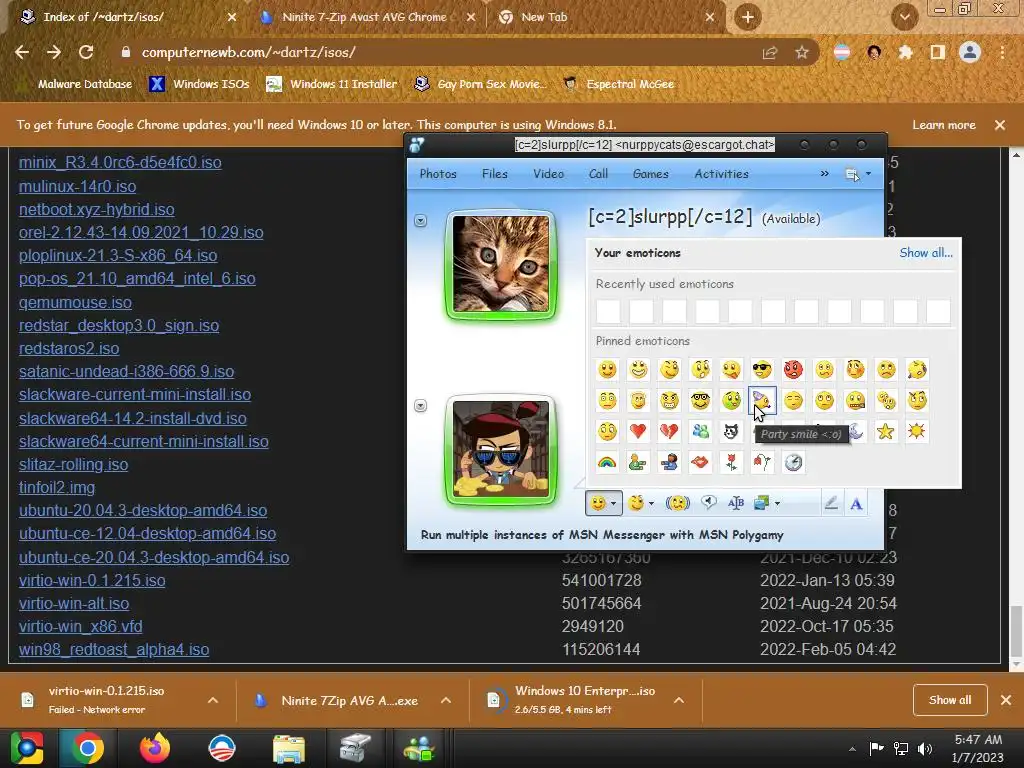
Task: Pick the sunglasses cool smile emoticon
Action: tap(762, 370)
